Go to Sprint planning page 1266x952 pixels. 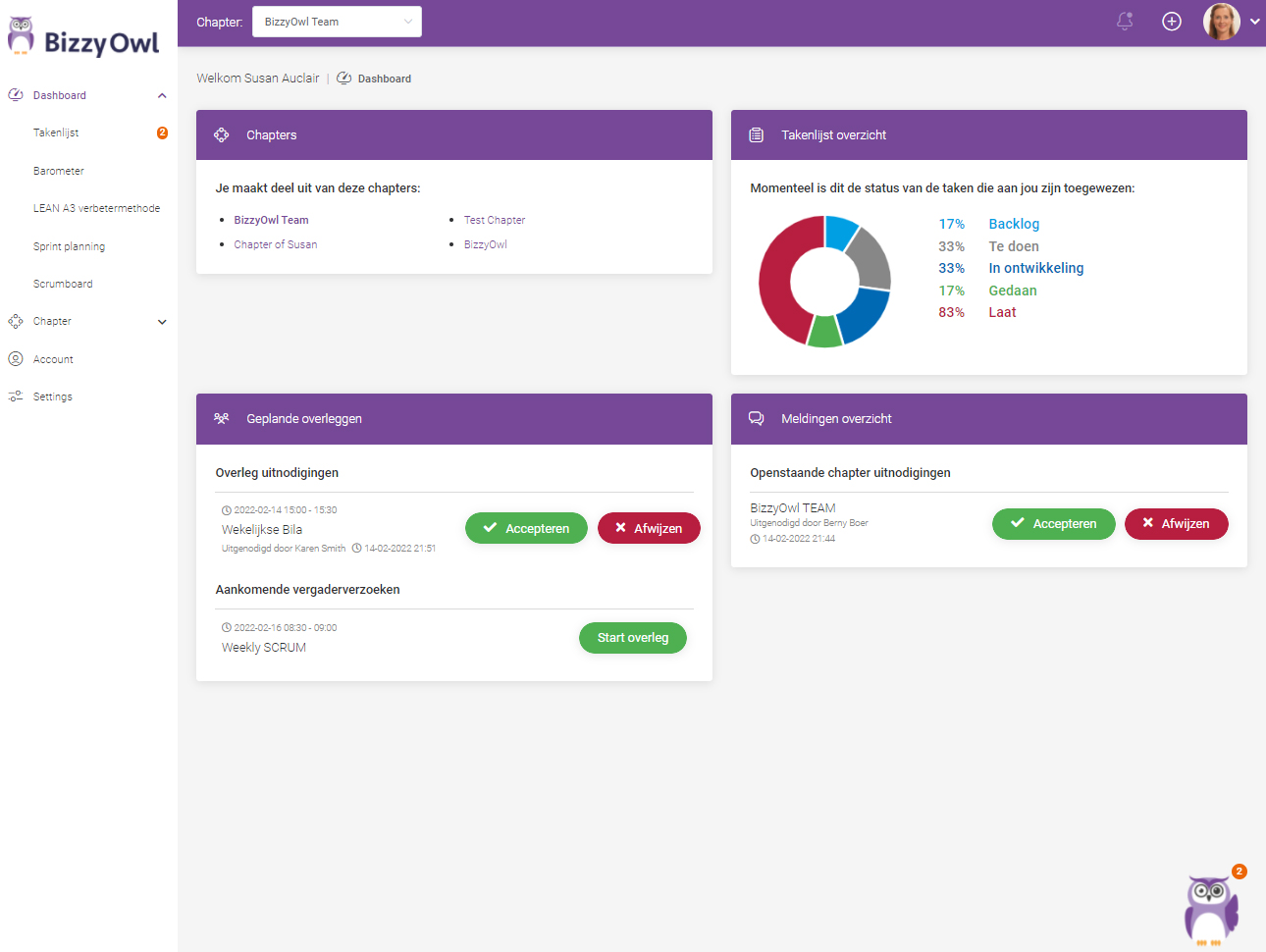coord(69,246)
